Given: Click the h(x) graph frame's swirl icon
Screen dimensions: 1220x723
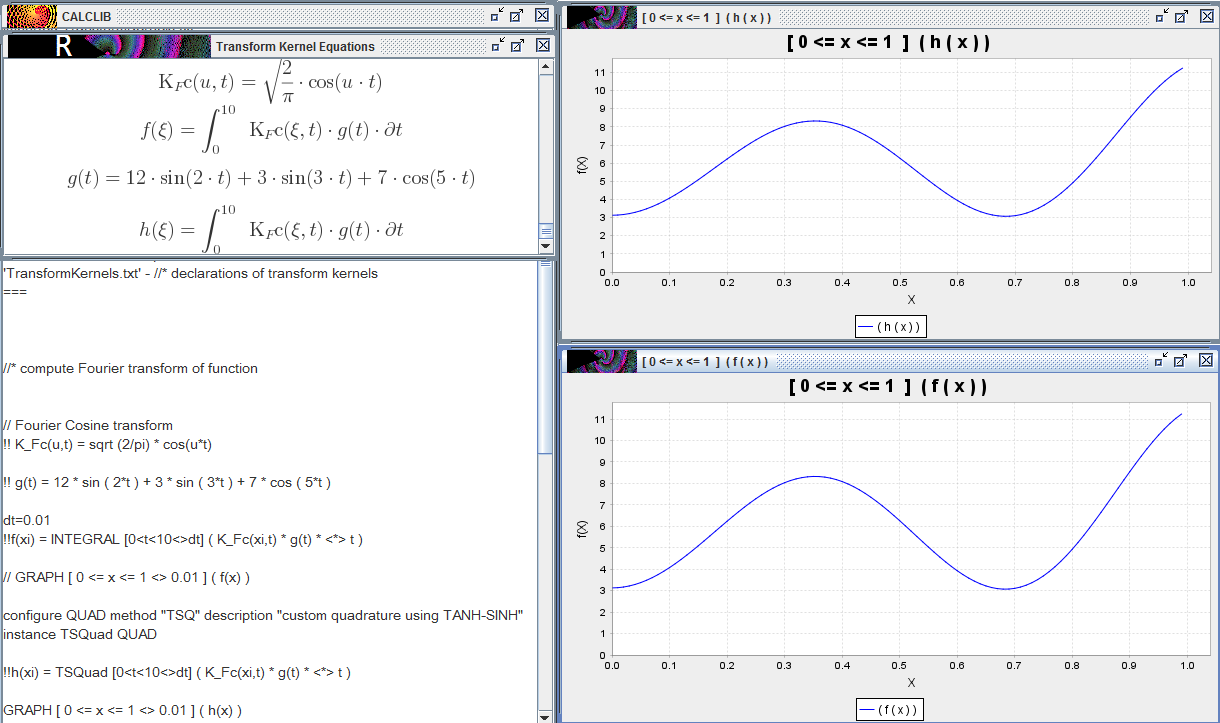Looking at the screenshot, I should (x=601, y=17).
